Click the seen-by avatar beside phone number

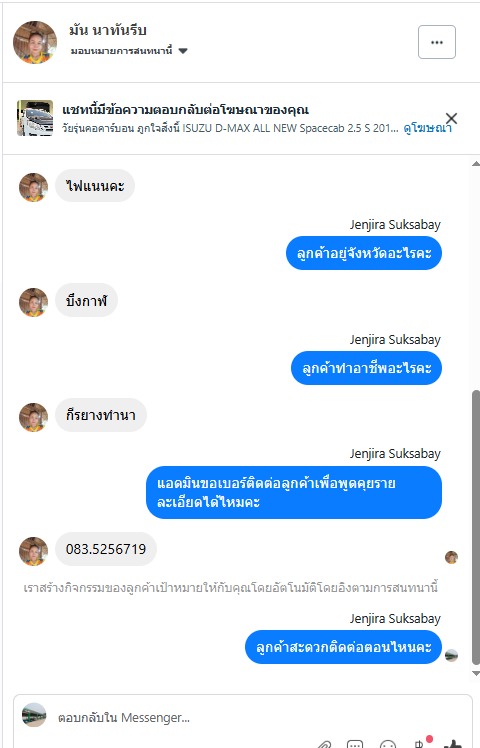[x=451, y=557]
